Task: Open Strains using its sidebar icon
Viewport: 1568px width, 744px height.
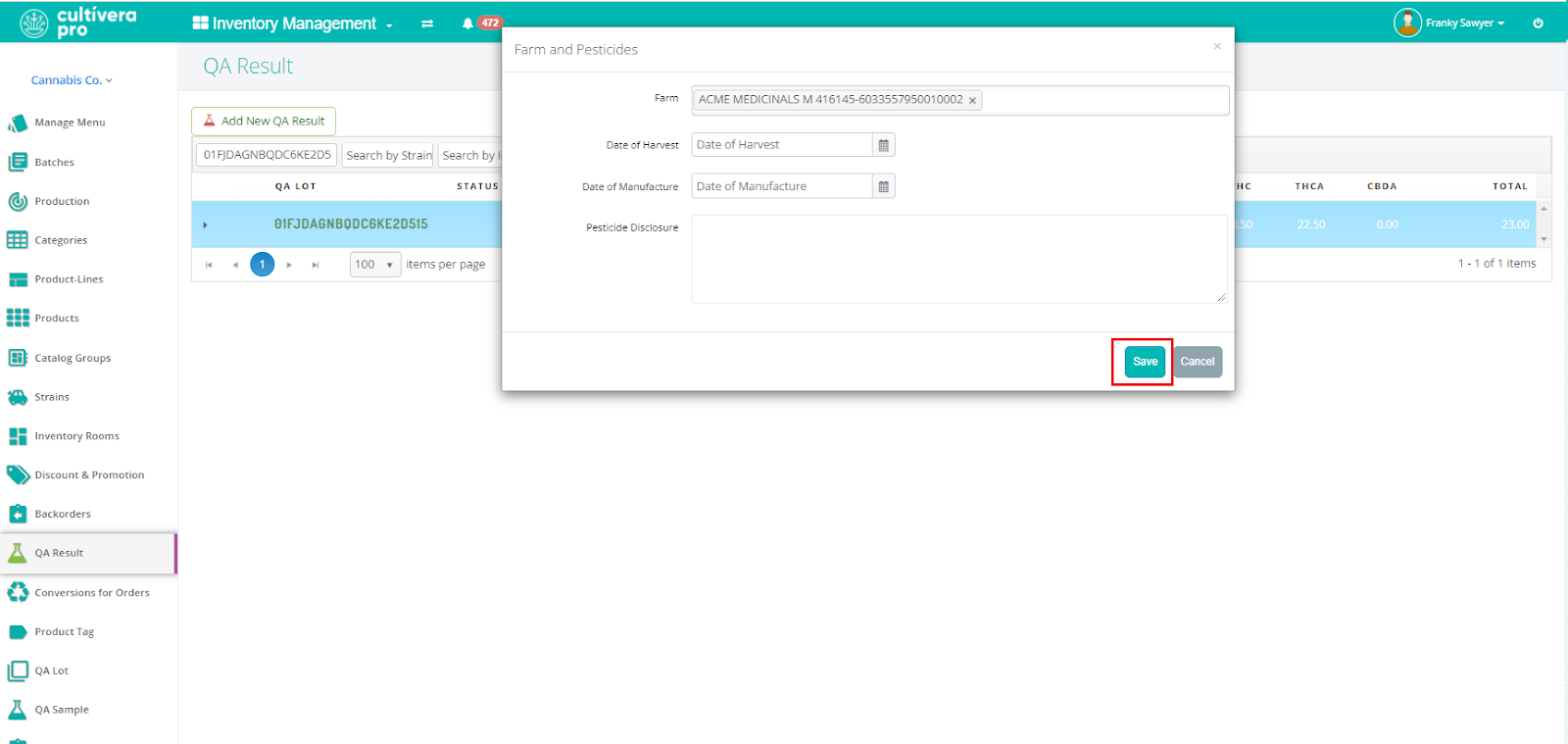Action: pos(18,397)
